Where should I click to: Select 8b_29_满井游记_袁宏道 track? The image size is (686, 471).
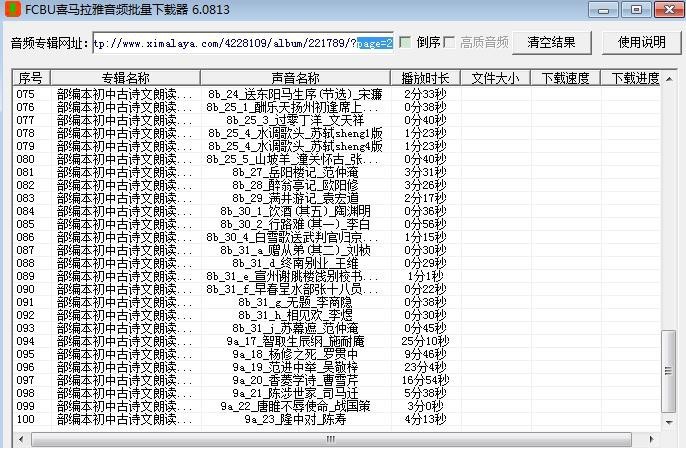point(295,198)
